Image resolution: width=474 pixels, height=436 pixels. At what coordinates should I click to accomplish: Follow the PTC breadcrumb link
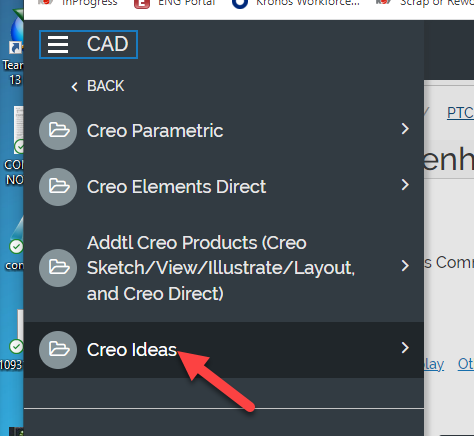coord(460,113)
